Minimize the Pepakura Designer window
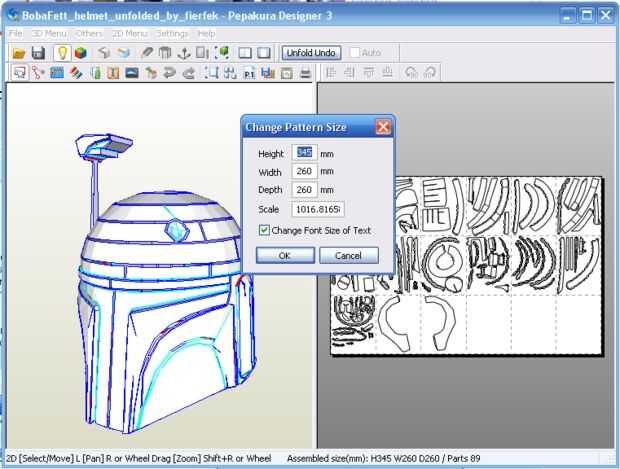Image resolution: width=620 pixels, height=469 pixels. coord(568,16)
